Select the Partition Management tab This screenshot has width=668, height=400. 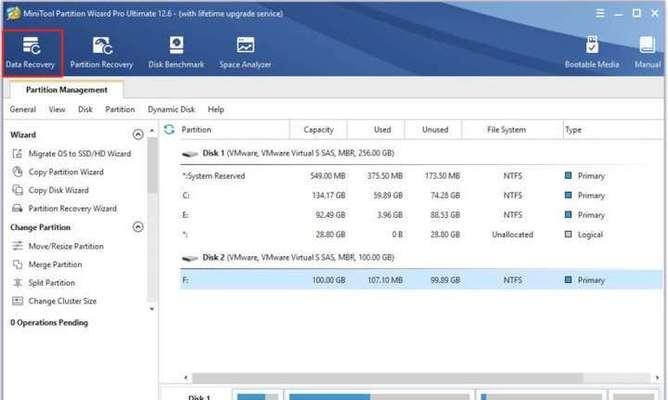tap(66, 90)
